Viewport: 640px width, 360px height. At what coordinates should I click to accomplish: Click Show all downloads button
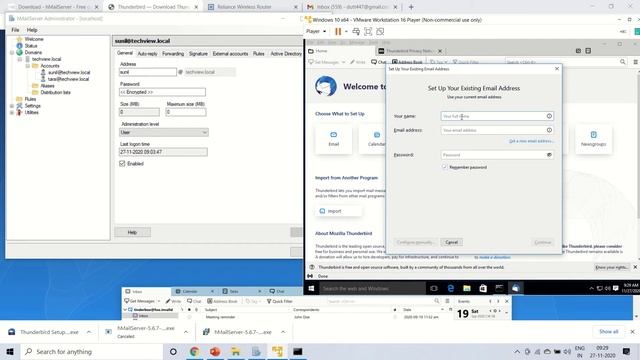tap(609, 332)
